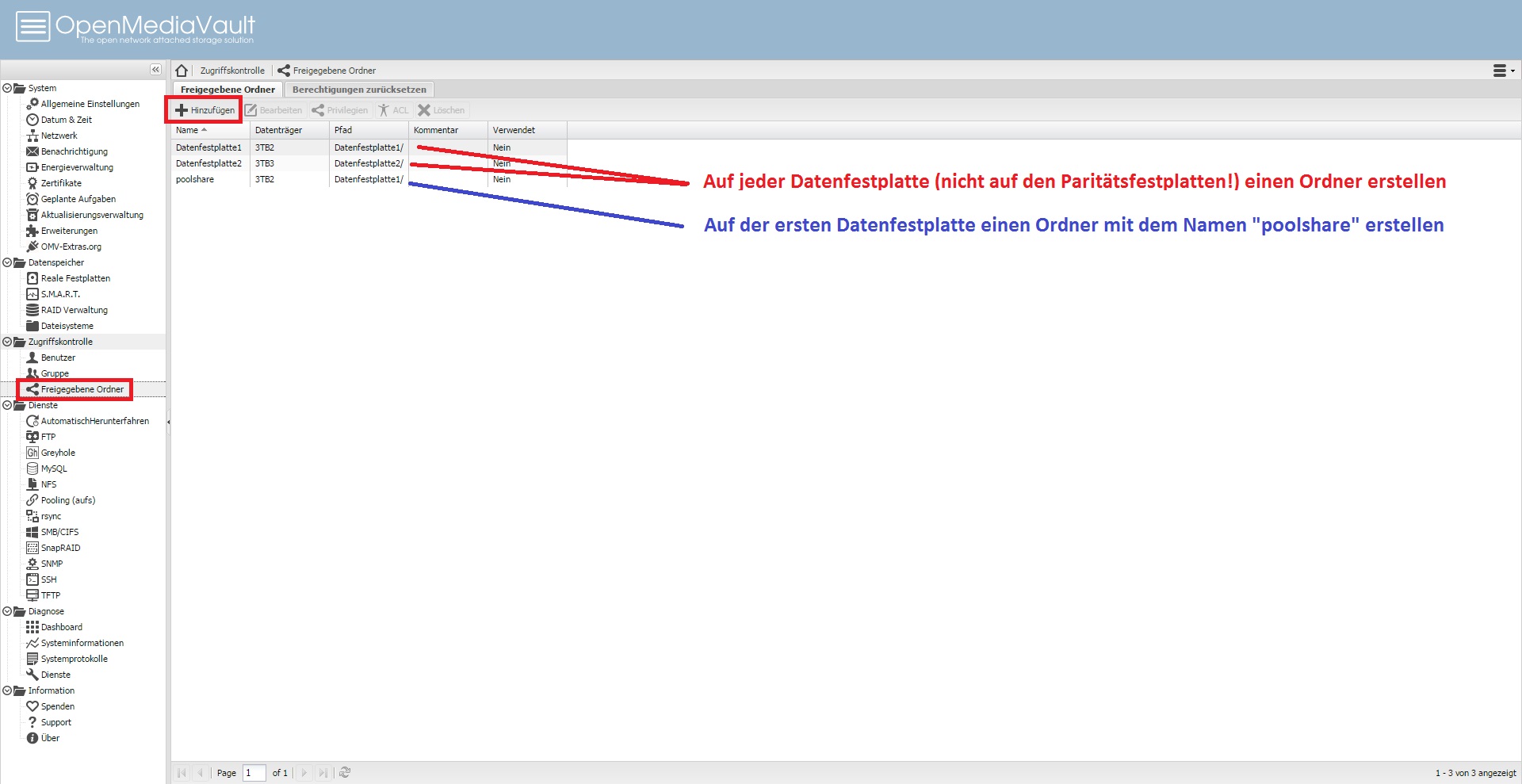This screenshot has height=784, width=1522.
Task: Click Zugriffskontrolle in the breadcrumb
Action: coord(232,71)
